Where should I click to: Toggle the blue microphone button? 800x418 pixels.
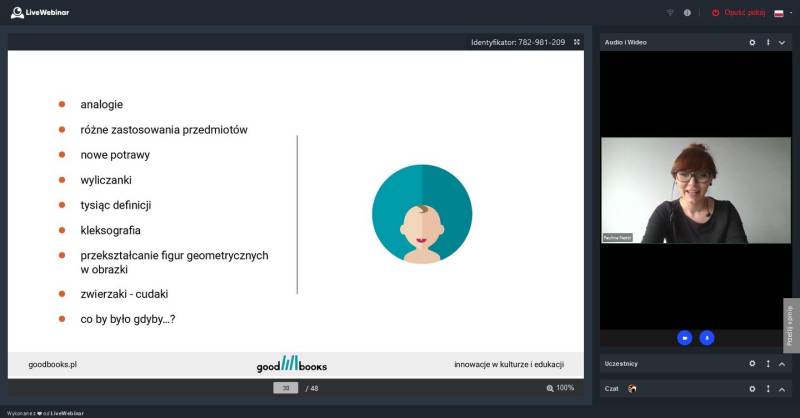(x=707, y=338)
